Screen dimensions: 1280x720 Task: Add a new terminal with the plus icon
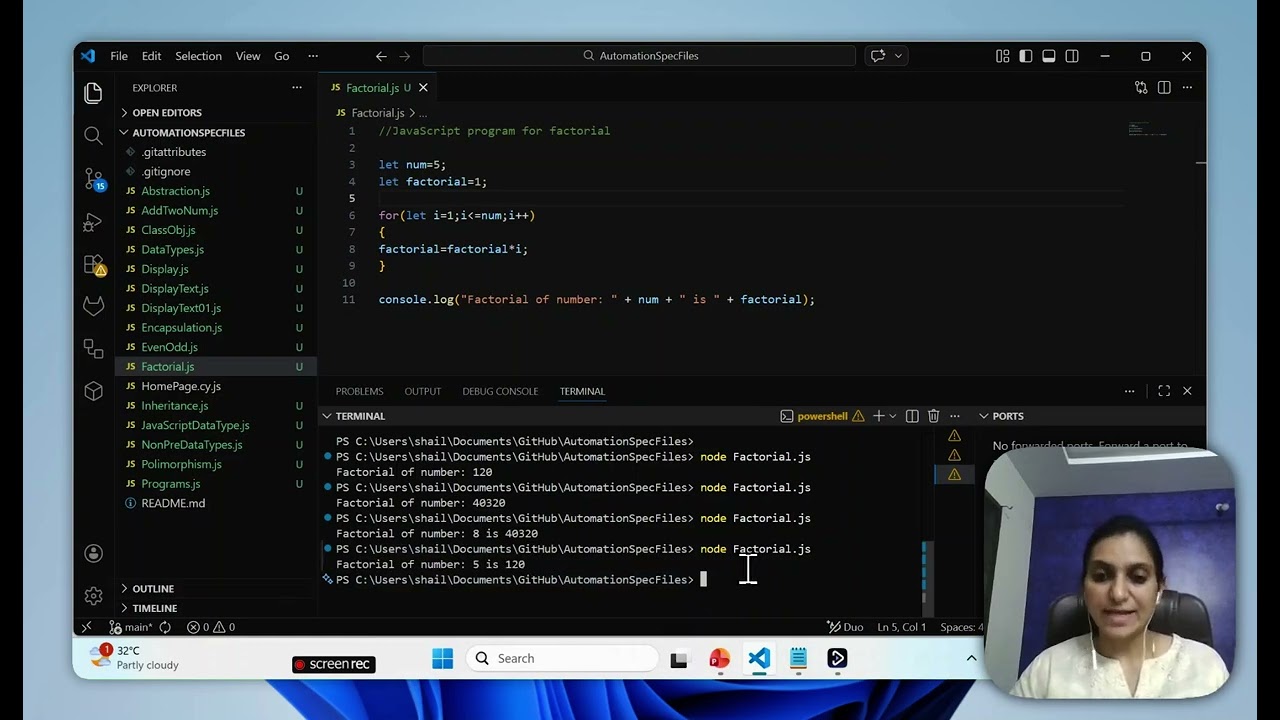point(878,416)
